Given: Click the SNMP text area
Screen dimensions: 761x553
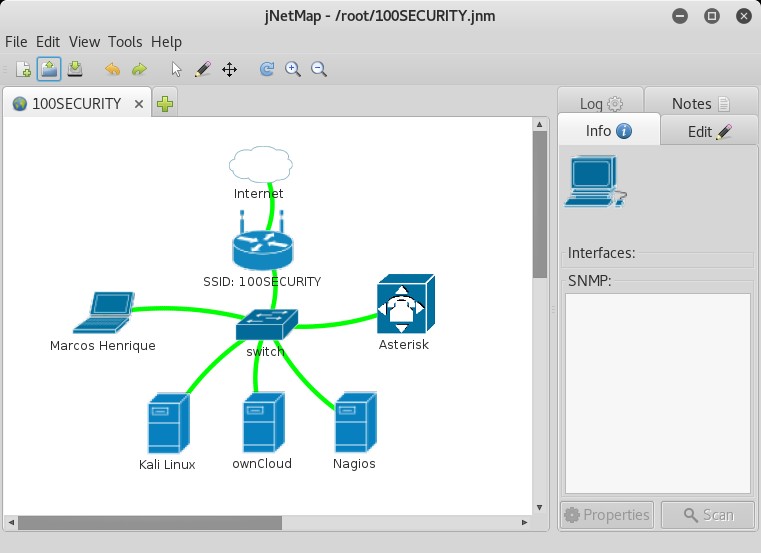Looking at the screenshot, I should (658, 393).
